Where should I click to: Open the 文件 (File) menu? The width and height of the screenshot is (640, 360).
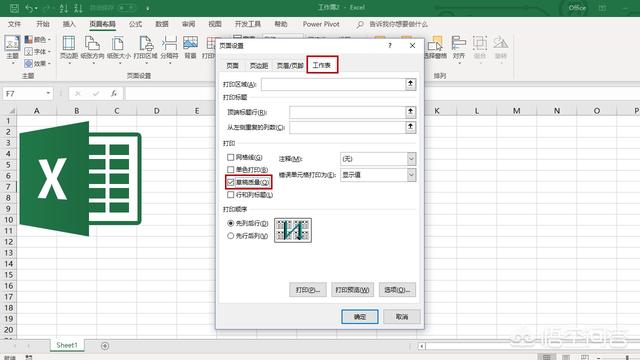click(x=14, y=24)
